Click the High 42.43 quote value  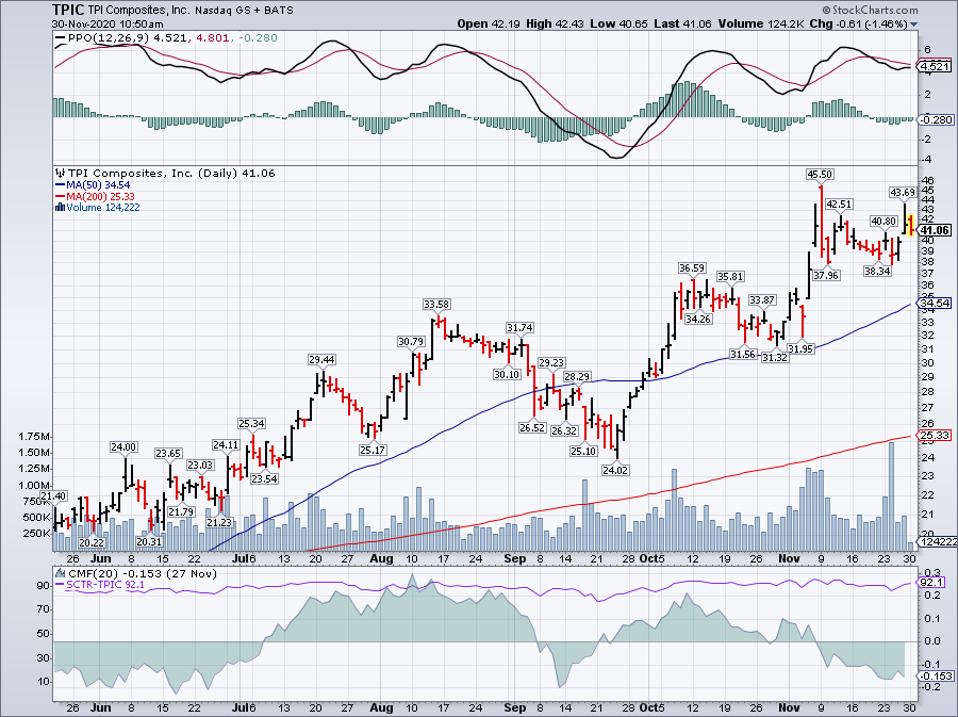pos(555,24)
